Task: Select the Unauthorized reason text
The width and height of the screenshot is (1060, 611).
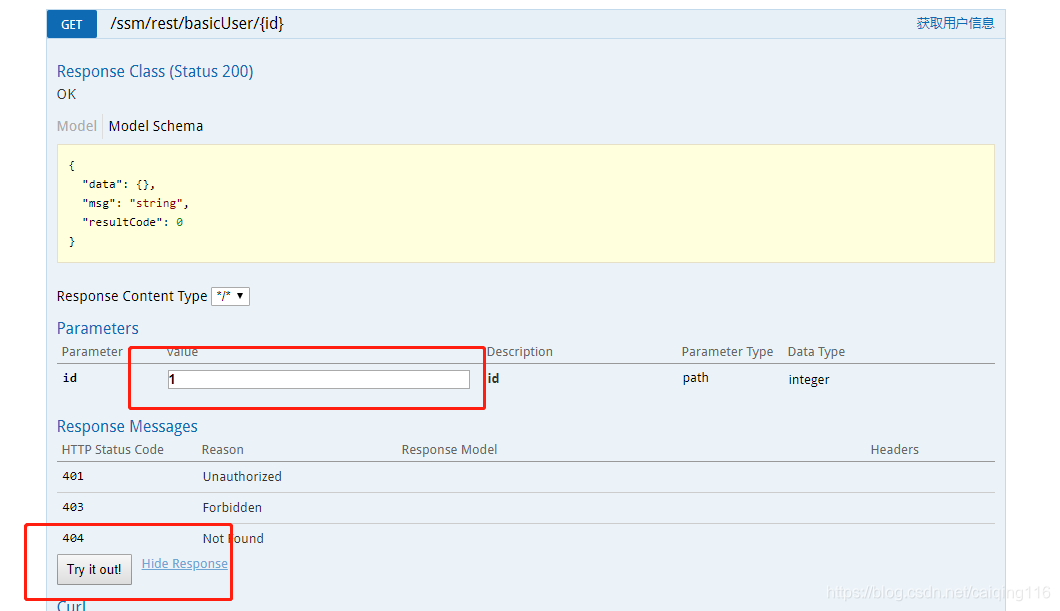Action: tap(242, 476)
